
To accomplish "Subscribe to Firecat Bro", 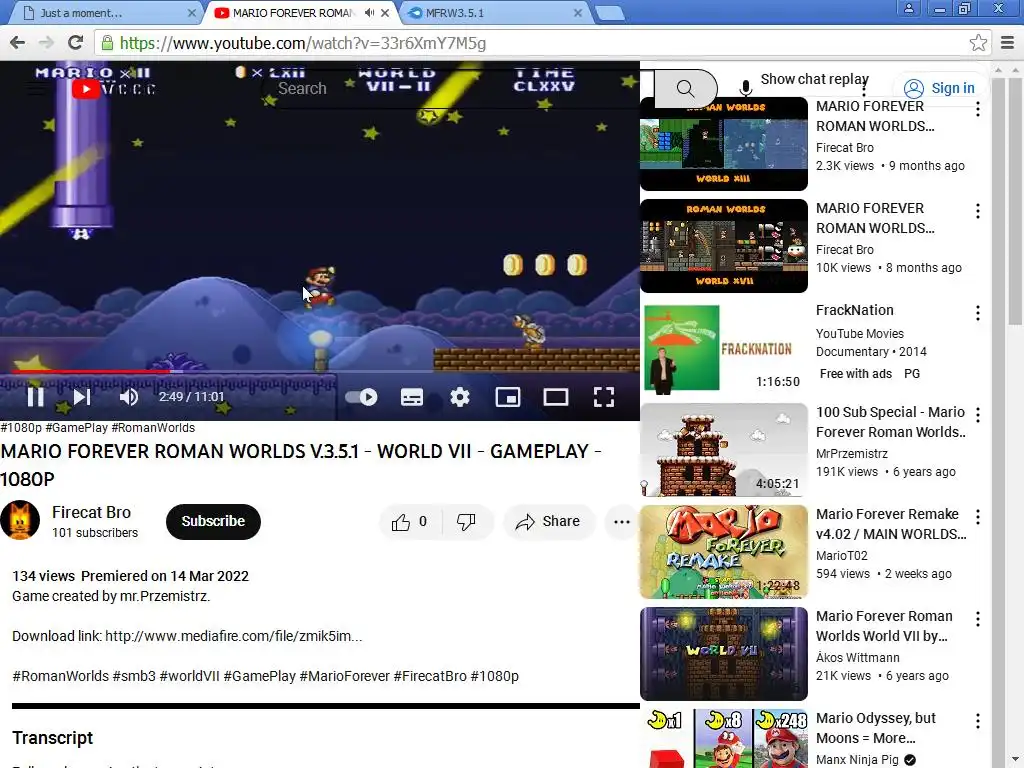I will pos(213,521).
